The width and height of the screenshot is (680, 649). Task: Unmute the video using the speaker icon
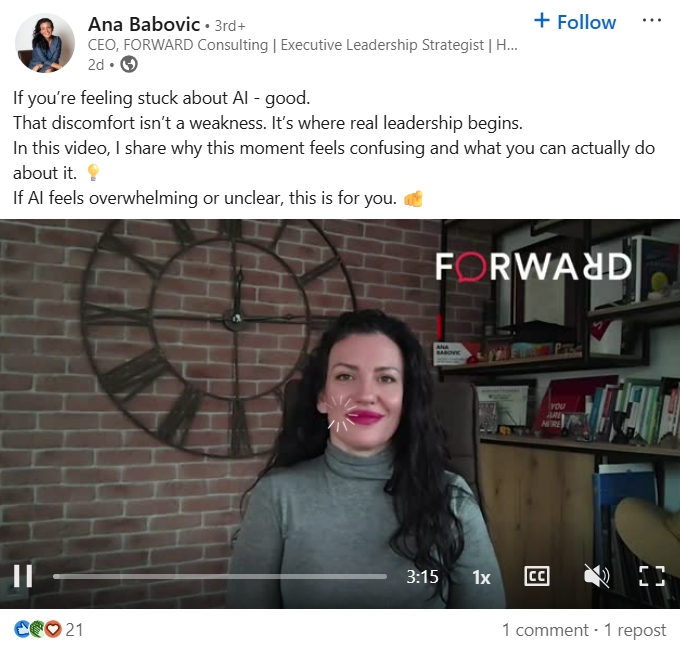click(597, 576)
